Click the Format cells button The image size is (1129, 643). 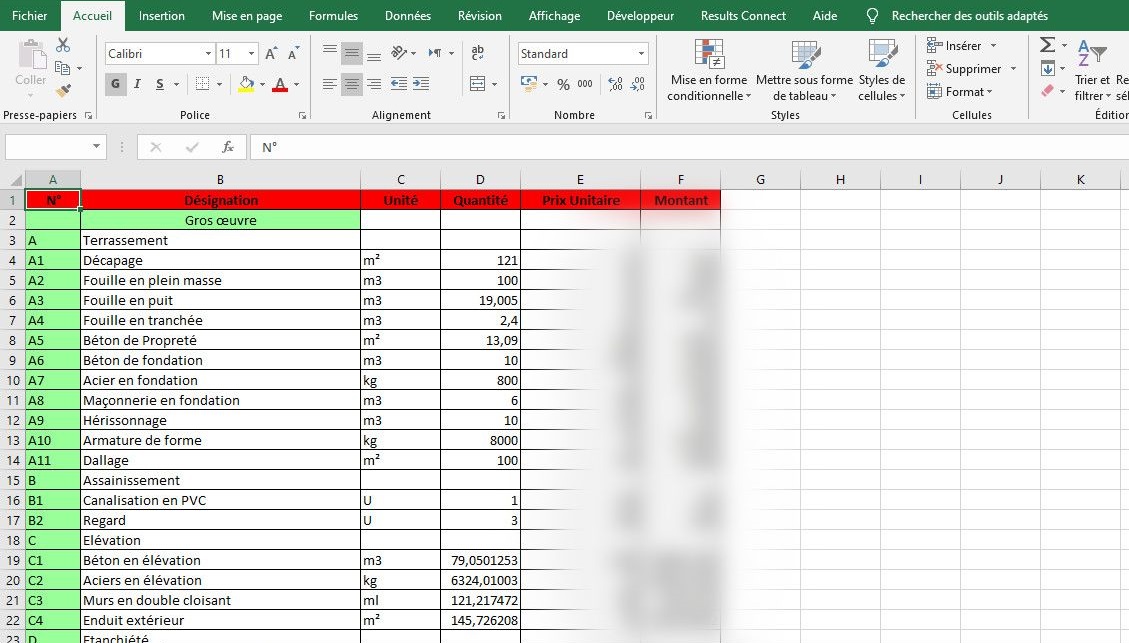[960, 91]
